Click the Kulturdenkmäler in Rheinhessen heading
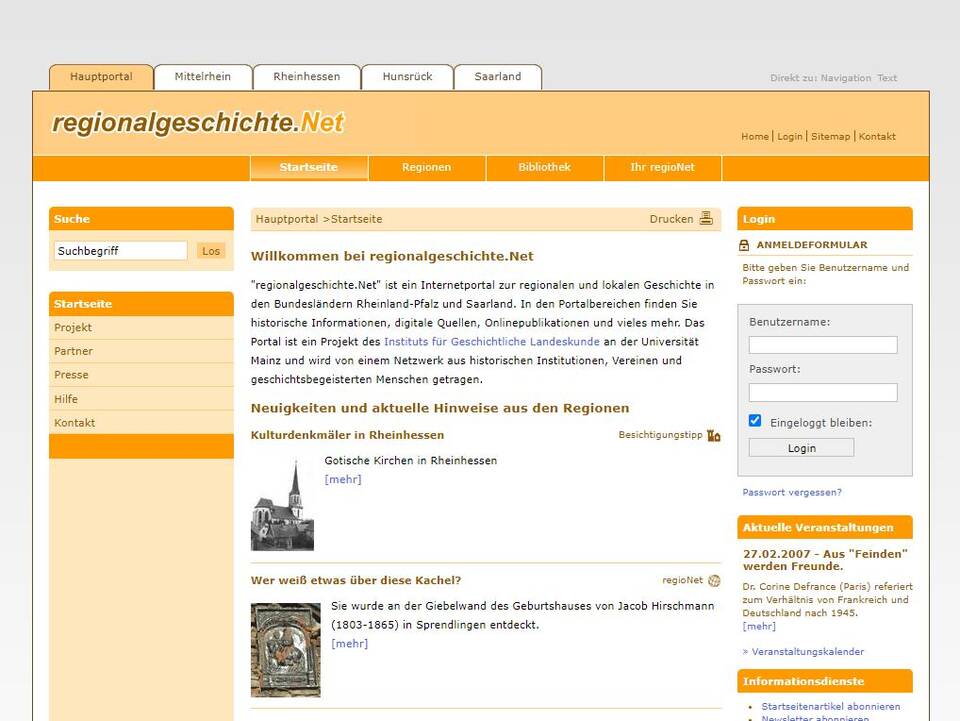 coord(347,435)
